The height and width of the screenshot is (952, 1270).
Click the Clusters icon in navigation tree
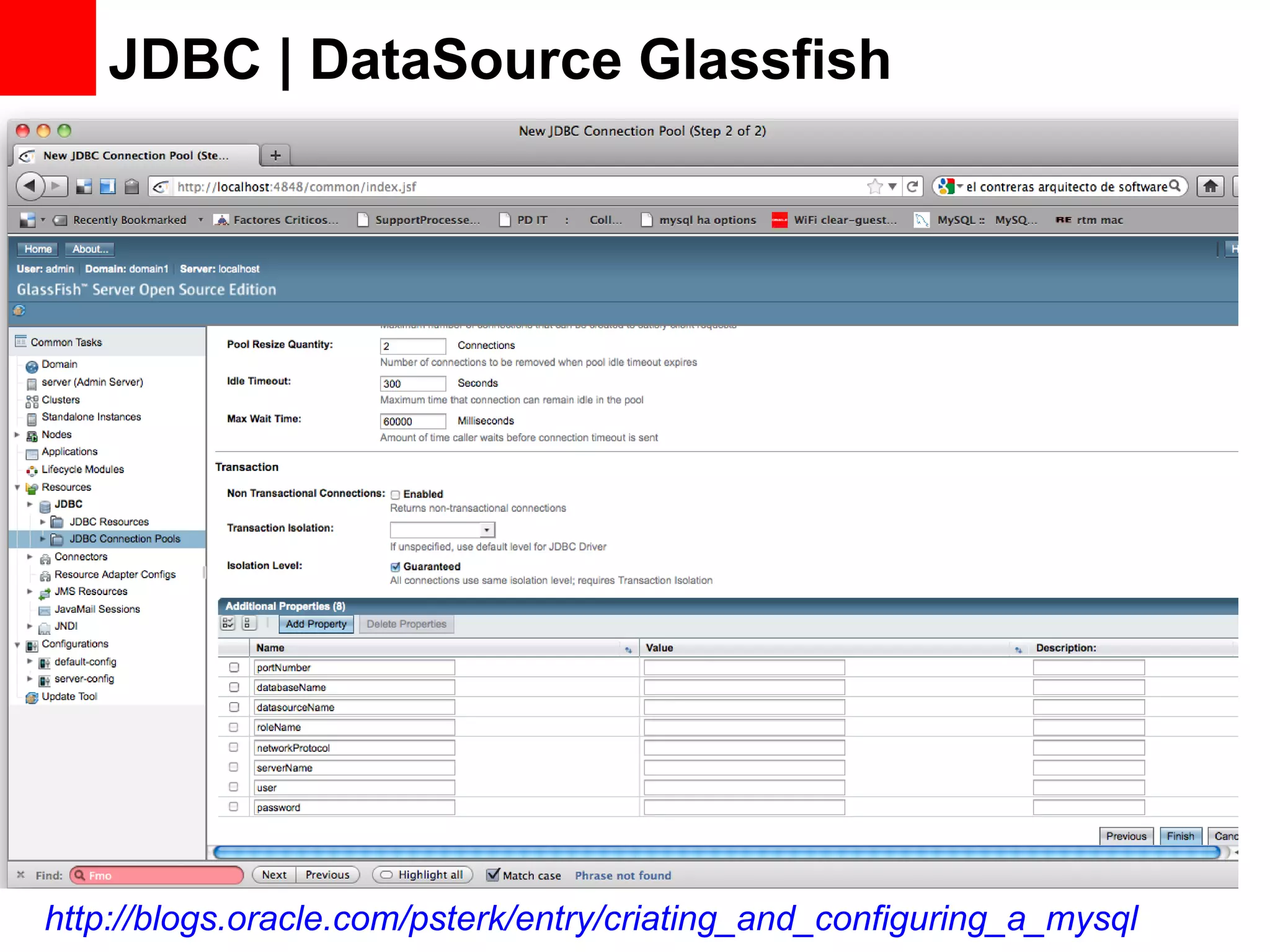(32, 401)
